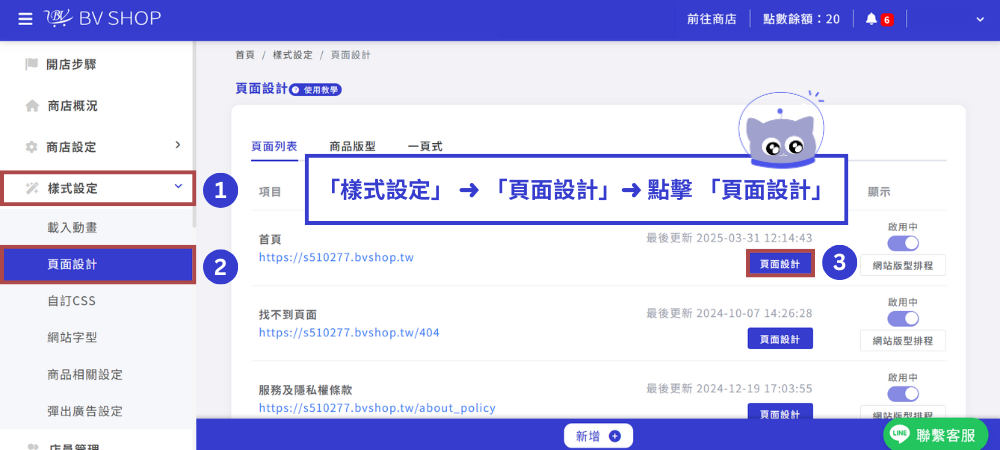The height and width of the screenshot is (450, 1000).
Task: Click the 最後更新 2025-03-31 12:14:43 timestamp
Action: pos(729,238)
